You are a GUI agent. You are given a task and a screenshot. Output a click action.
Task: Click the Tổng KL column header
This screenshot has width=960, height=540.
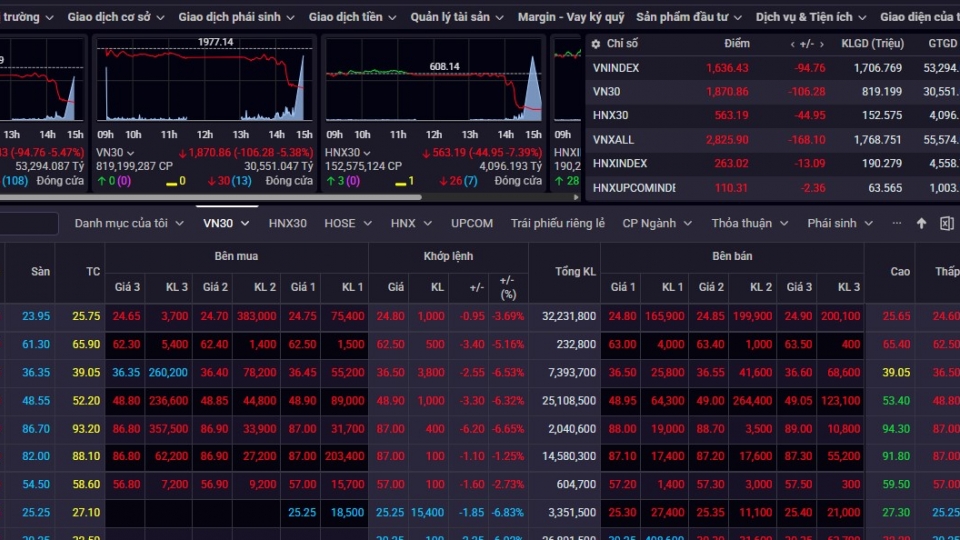point(575,272)
